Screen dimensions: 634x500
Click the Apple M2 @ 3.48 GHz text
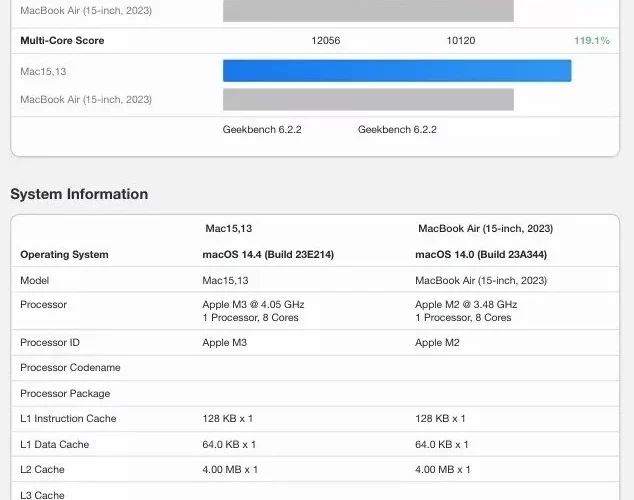pos(466,304)
